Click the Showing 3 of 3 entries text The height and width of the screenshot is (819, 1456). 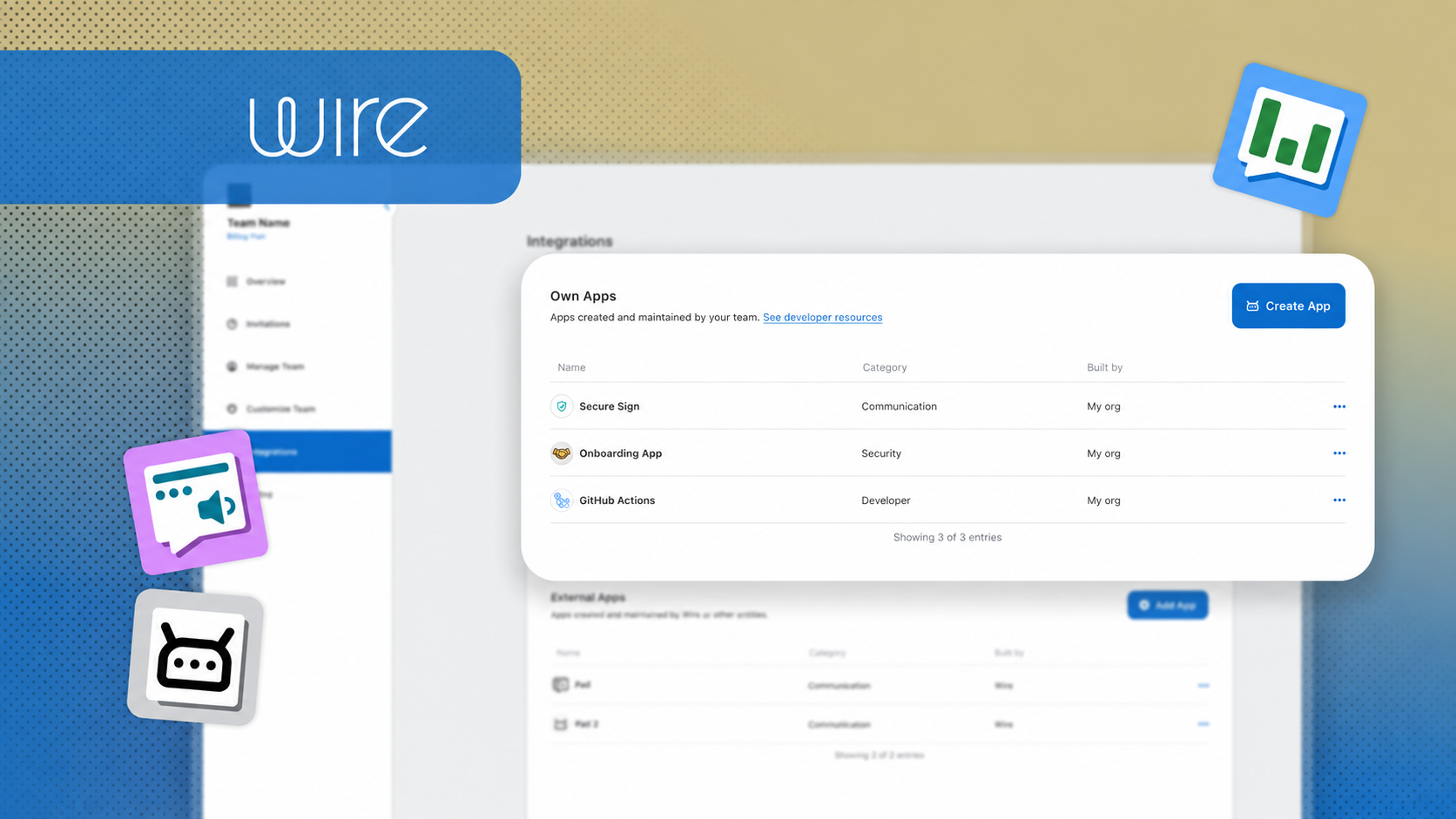tap(947, 537)
